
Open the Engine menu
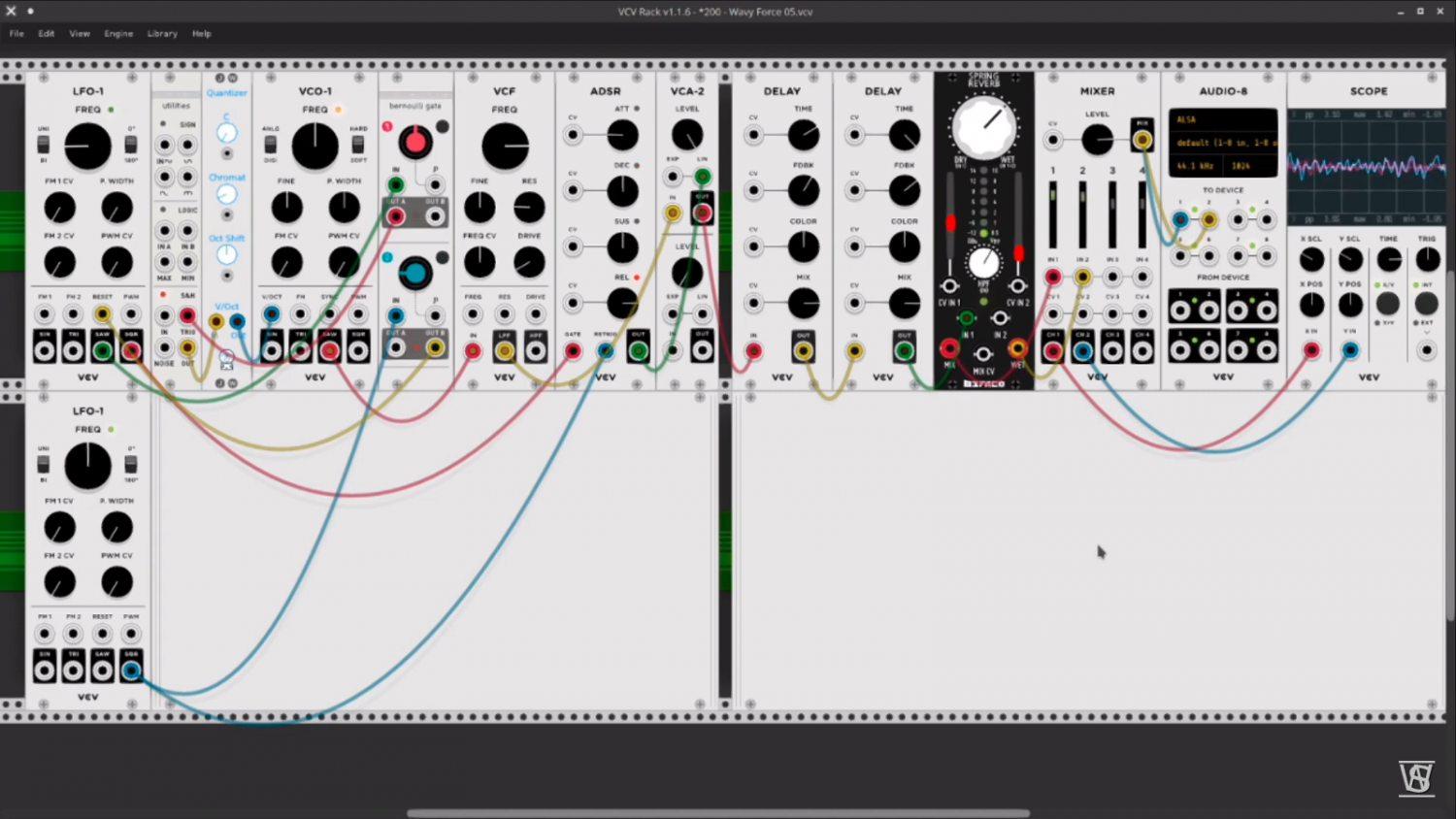(x=118, y=34)
